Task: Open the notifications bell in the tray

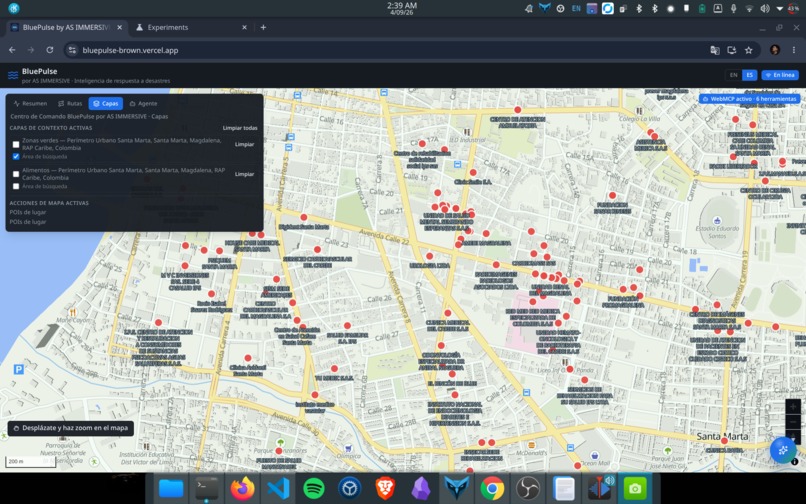Action: [528, 8]
